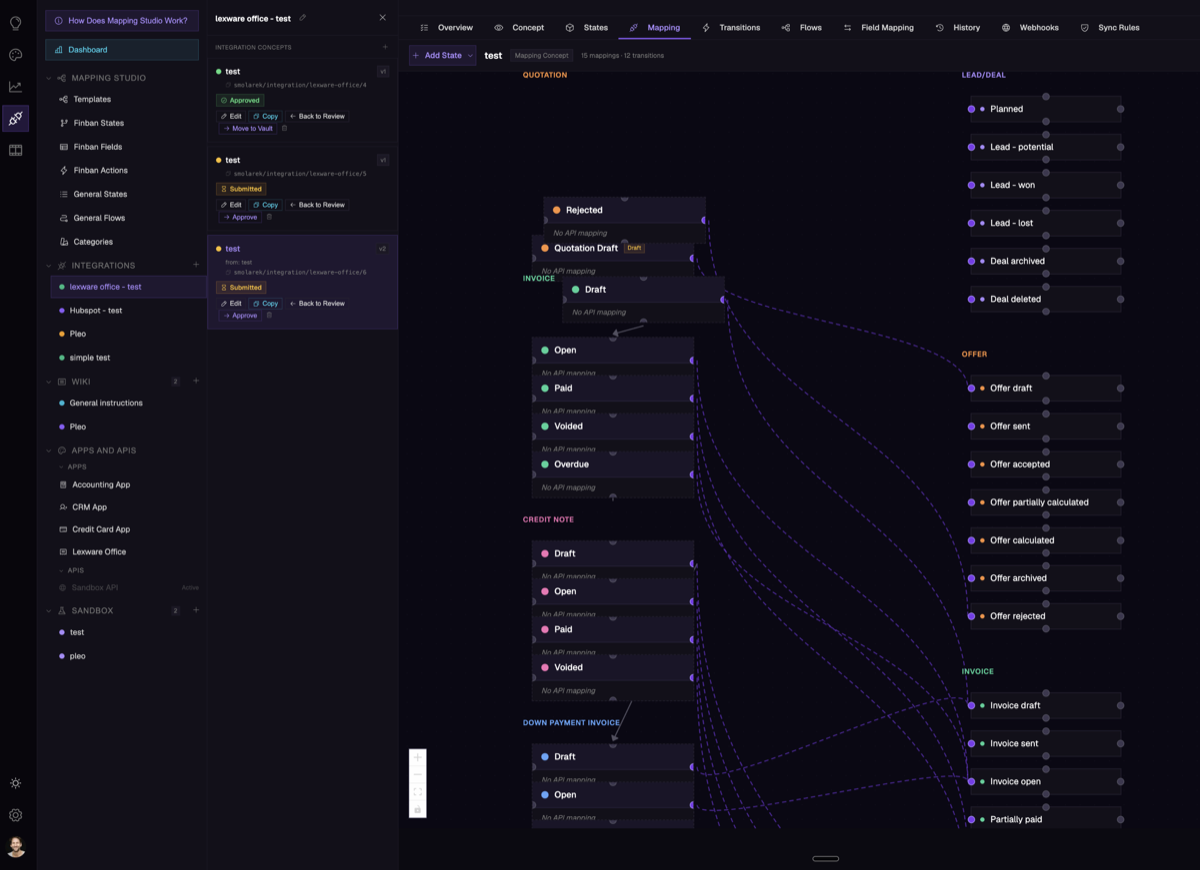Click the pencil icon beside lexware office title
This screenshot has width=1200, height=870.
tap(303, 18)
